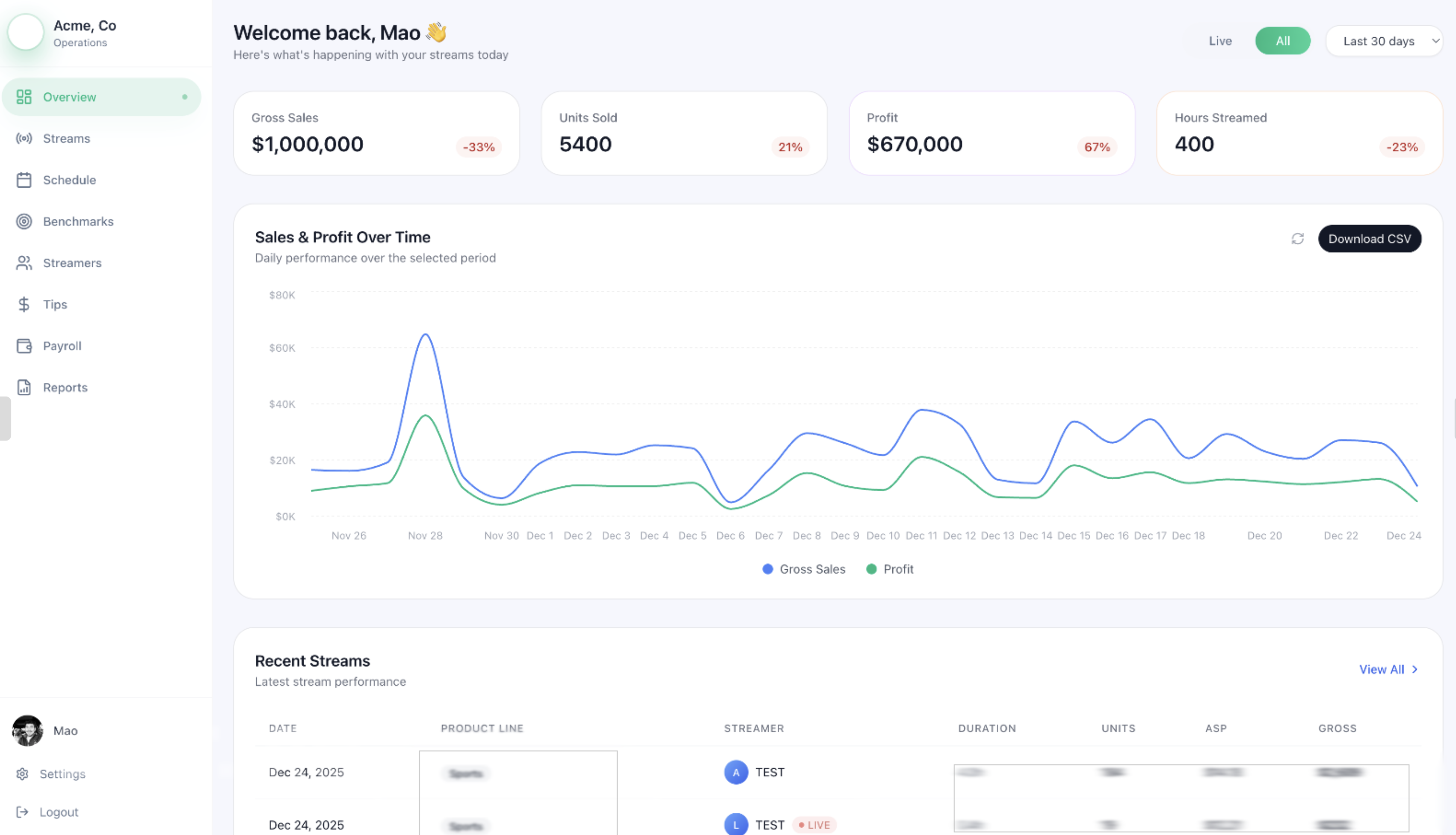The height and width of the screenshot is (835, 1456).
Task: Click the Tips dollar sign icon
Action: point(24,304)
